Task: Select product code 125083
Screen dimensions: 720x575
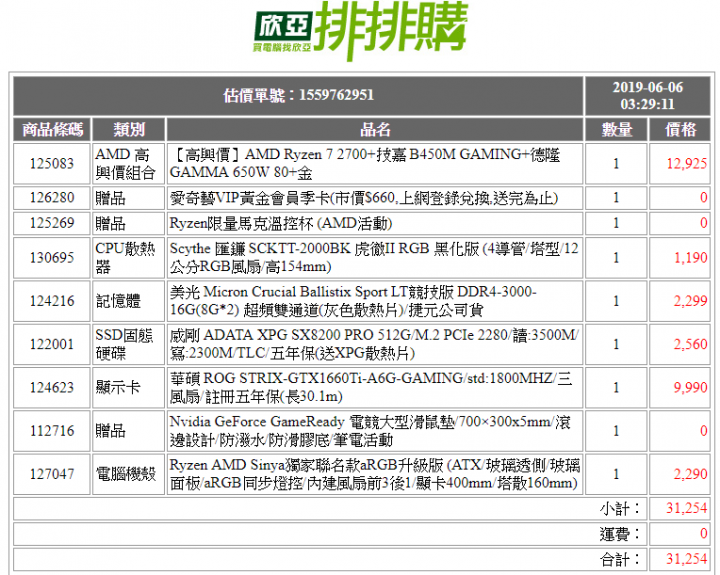Action: [51, 163]
